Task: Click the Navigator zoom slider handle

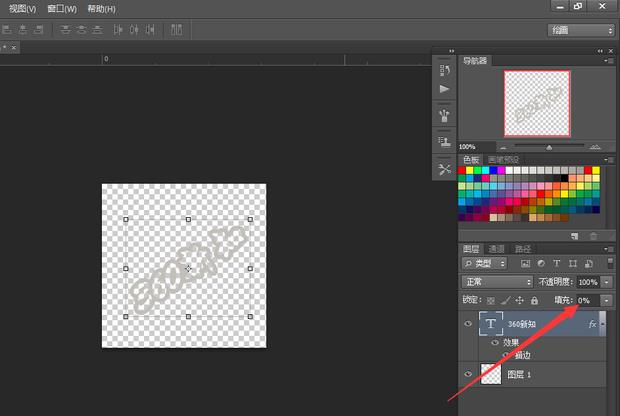Action: point(549,147)
